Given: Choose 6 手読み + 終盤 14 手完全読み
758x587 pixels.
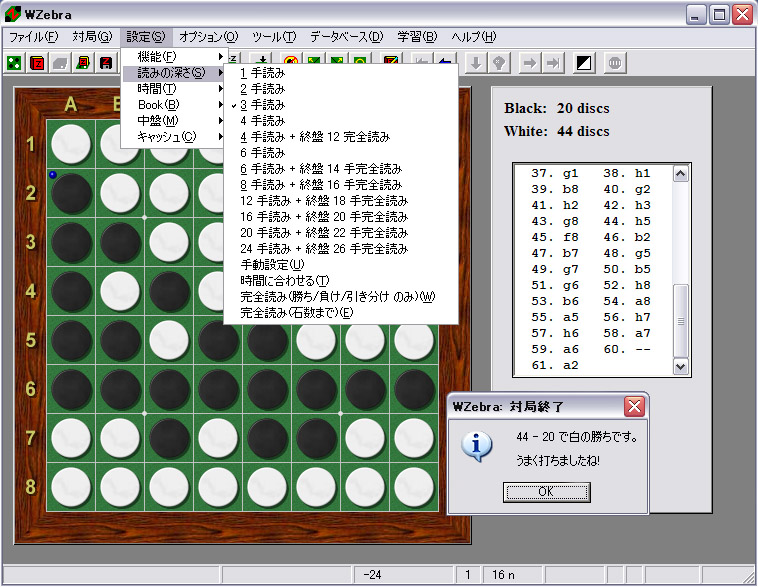Looking at the screenshot, I should click(x=341, y=169).
